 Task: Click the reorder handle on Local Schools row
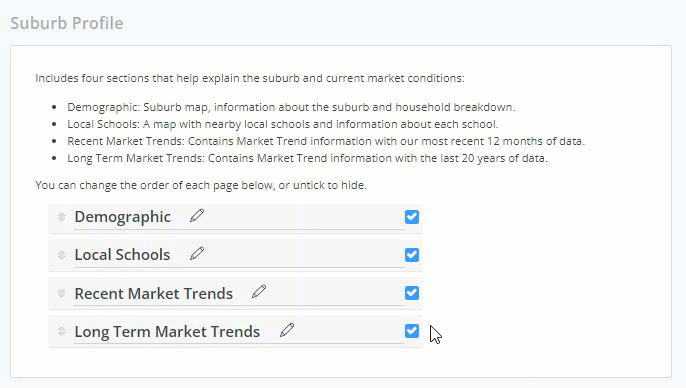61,255
